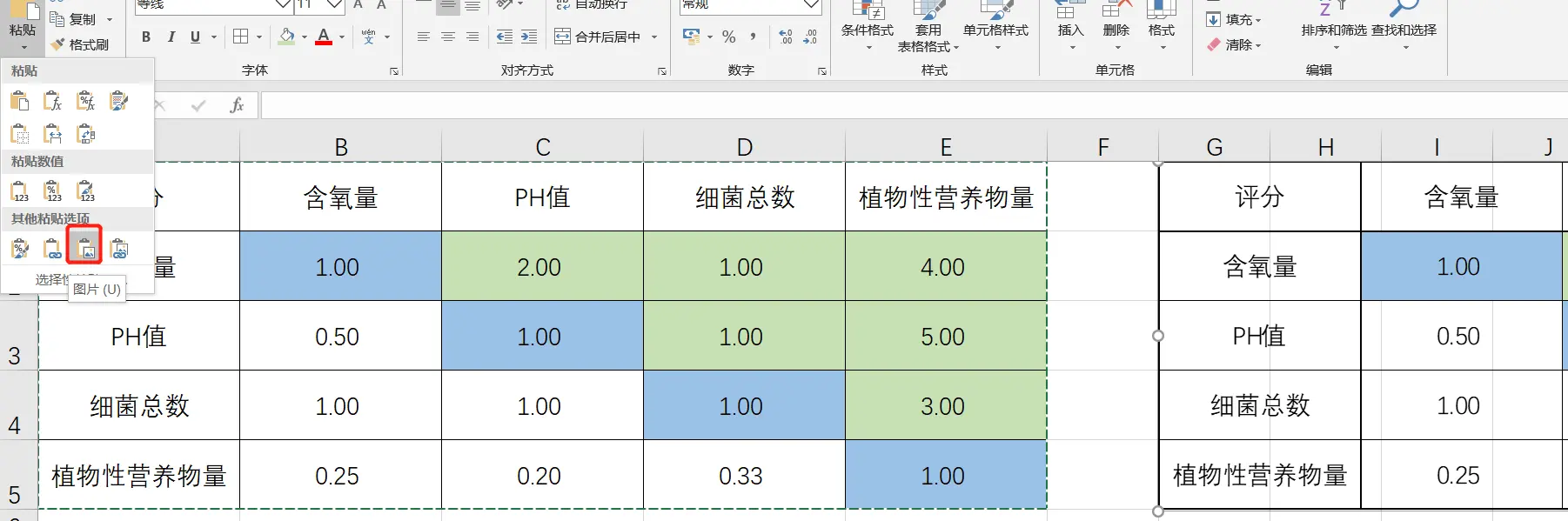
Task: Choose Paste Linked Picture option
Action: pyautogui.click(x=119, y=249)
